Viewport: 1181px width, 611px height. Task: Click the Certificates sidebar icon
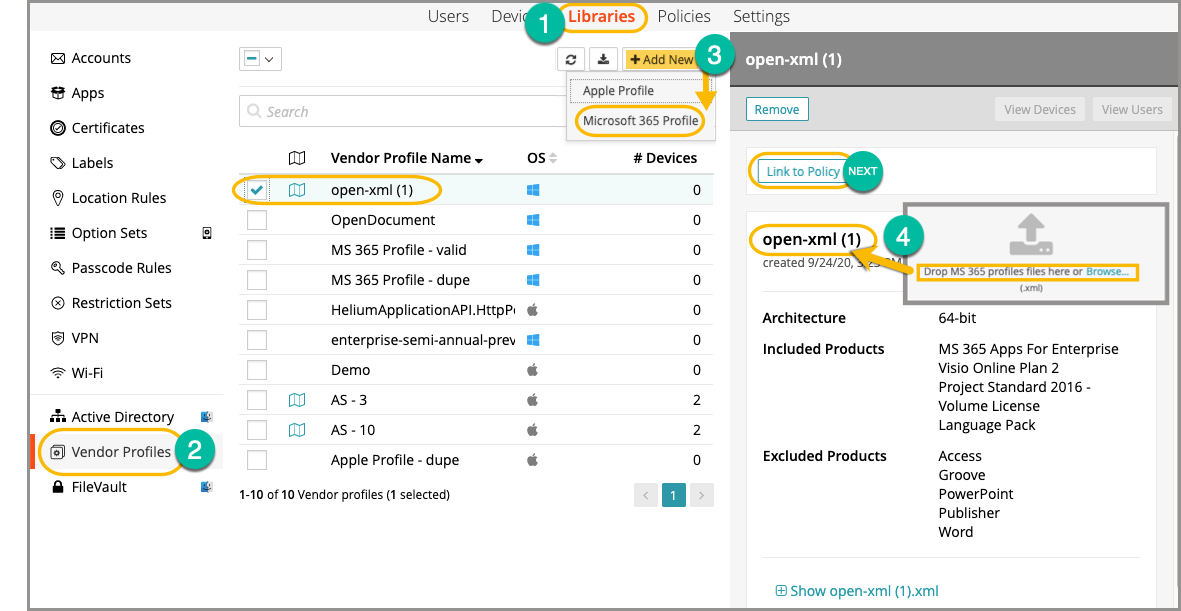point(58,128)
